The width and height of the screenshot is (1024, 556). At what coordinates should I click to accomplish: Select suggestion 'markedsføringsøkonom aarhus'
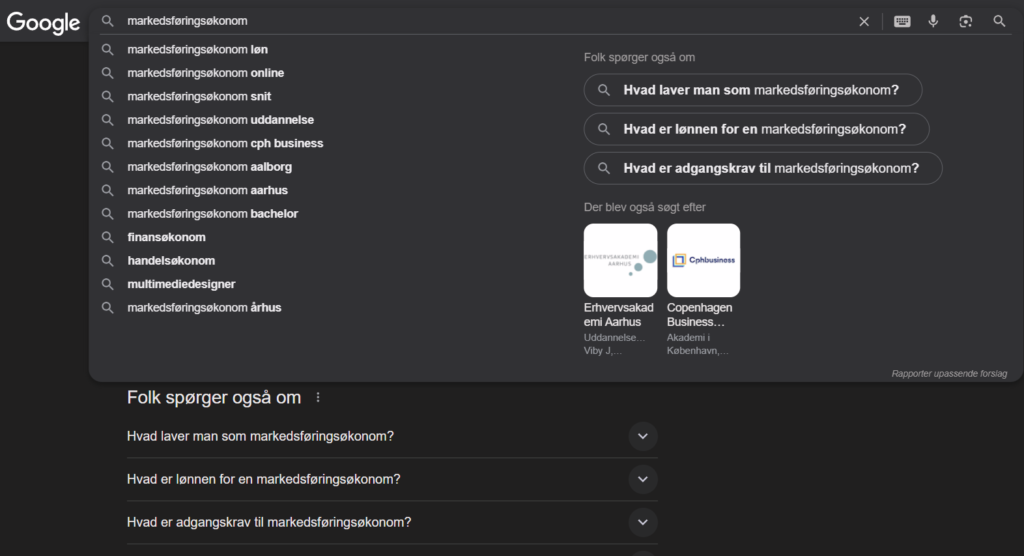click(208, 191)
